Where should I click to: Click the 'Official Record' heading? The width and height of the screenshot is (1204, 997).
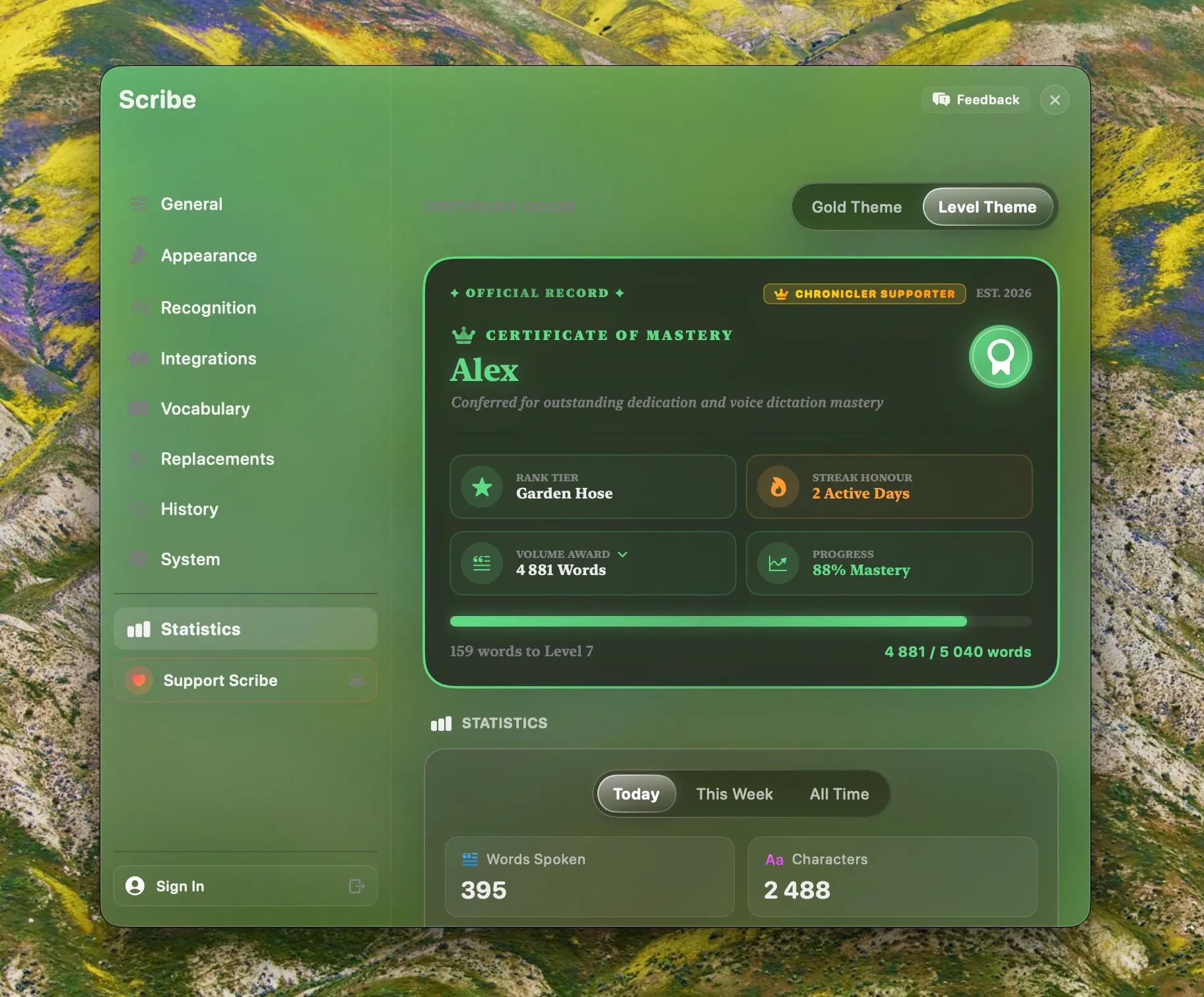[537, 293]
